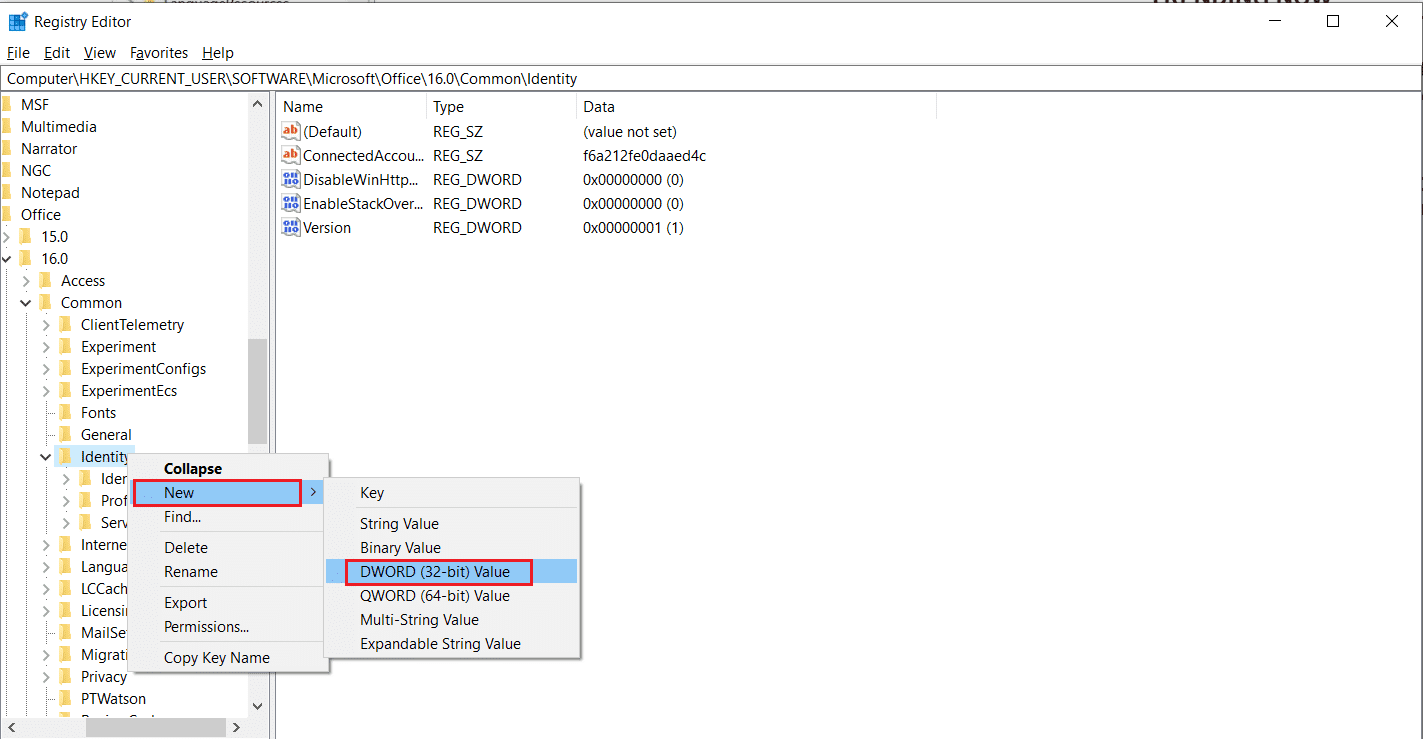Select String Value in the New submenu
Viewport: 1423px width, 739px height.
click(399, 524)
